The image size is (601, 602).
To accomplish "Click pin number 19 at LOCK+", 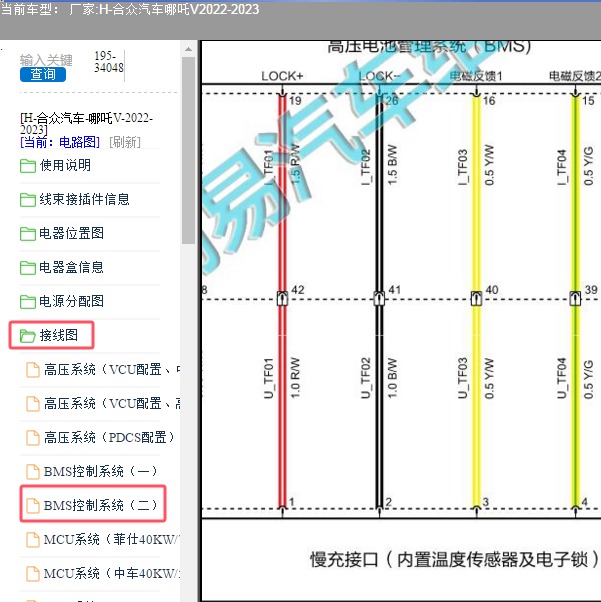I will [x=295, y=101].
